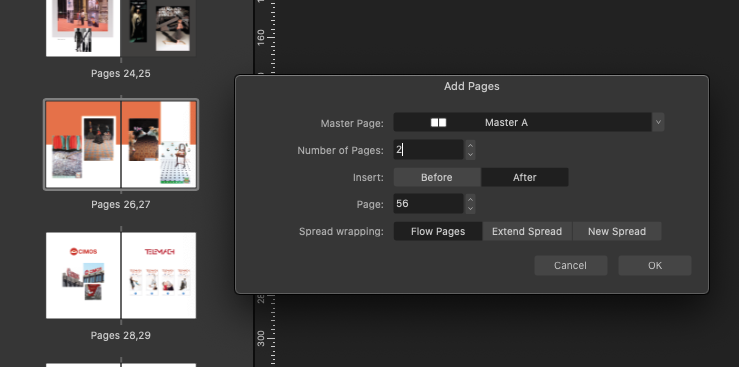Choose Extend Spread wrapping option
Image resolution: width=739 pixels, height=367 pixels.
click(x=527, y=231)
